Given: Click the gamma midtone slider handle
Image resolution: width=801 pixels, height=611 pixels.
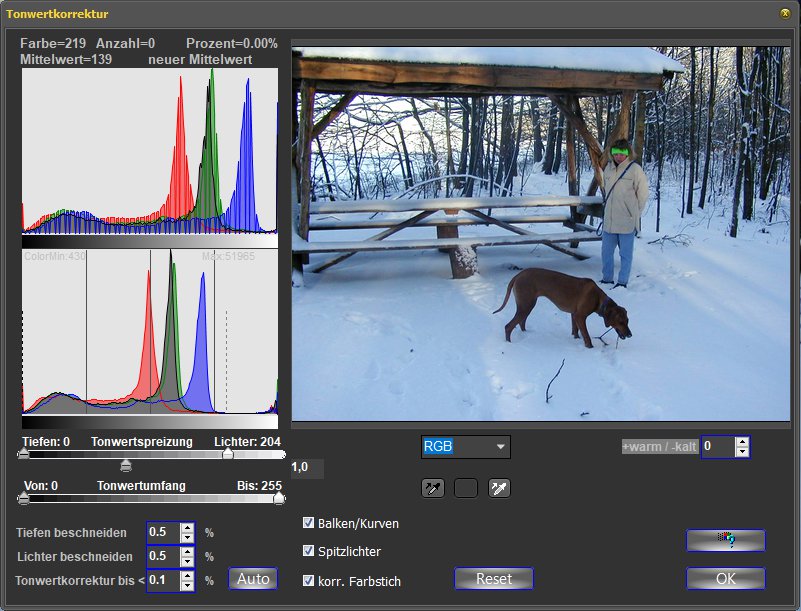Looking at the screenshot, I should [x=126, y=465].
